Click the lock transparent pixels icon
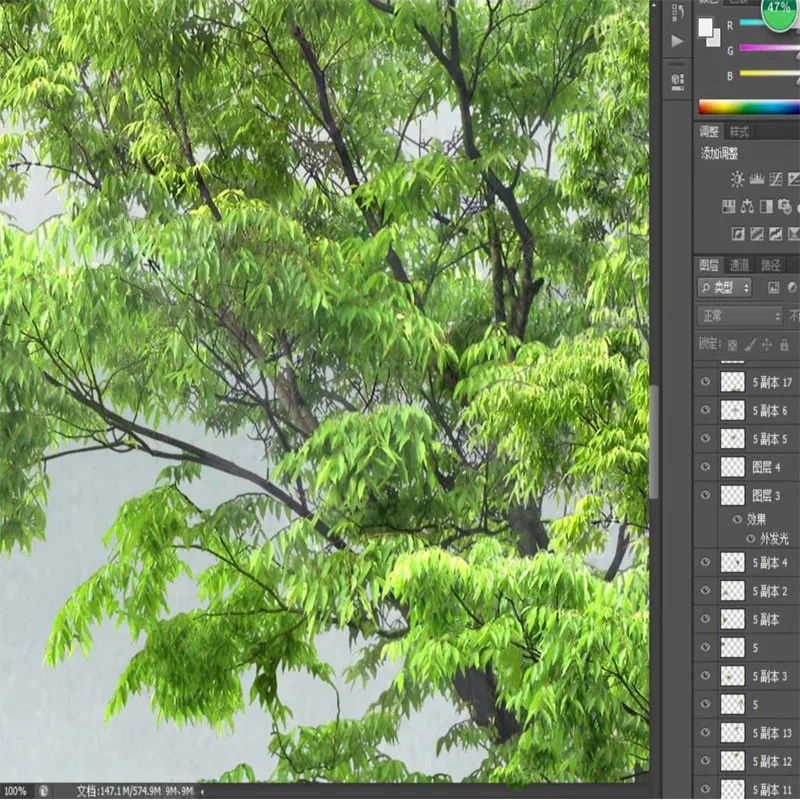This screenshot has height=800, width=800. [733, 344]
